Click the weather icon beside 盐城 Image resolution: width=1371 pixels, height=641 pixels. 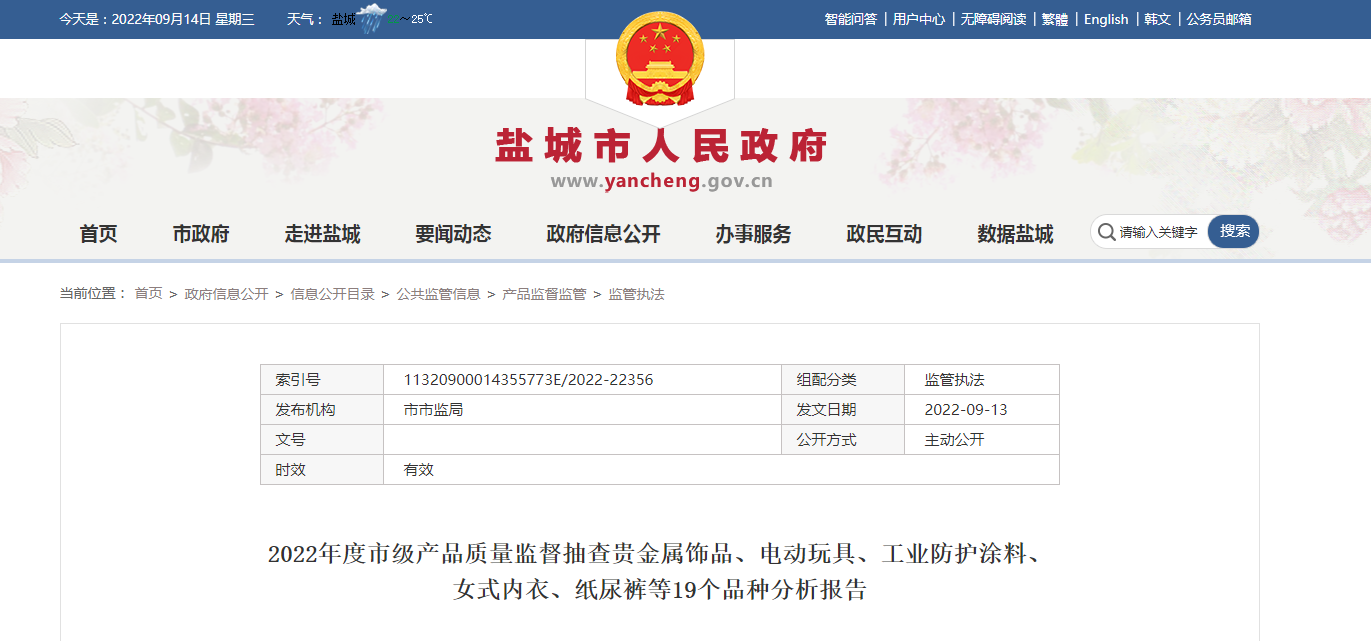coord(373,18)
